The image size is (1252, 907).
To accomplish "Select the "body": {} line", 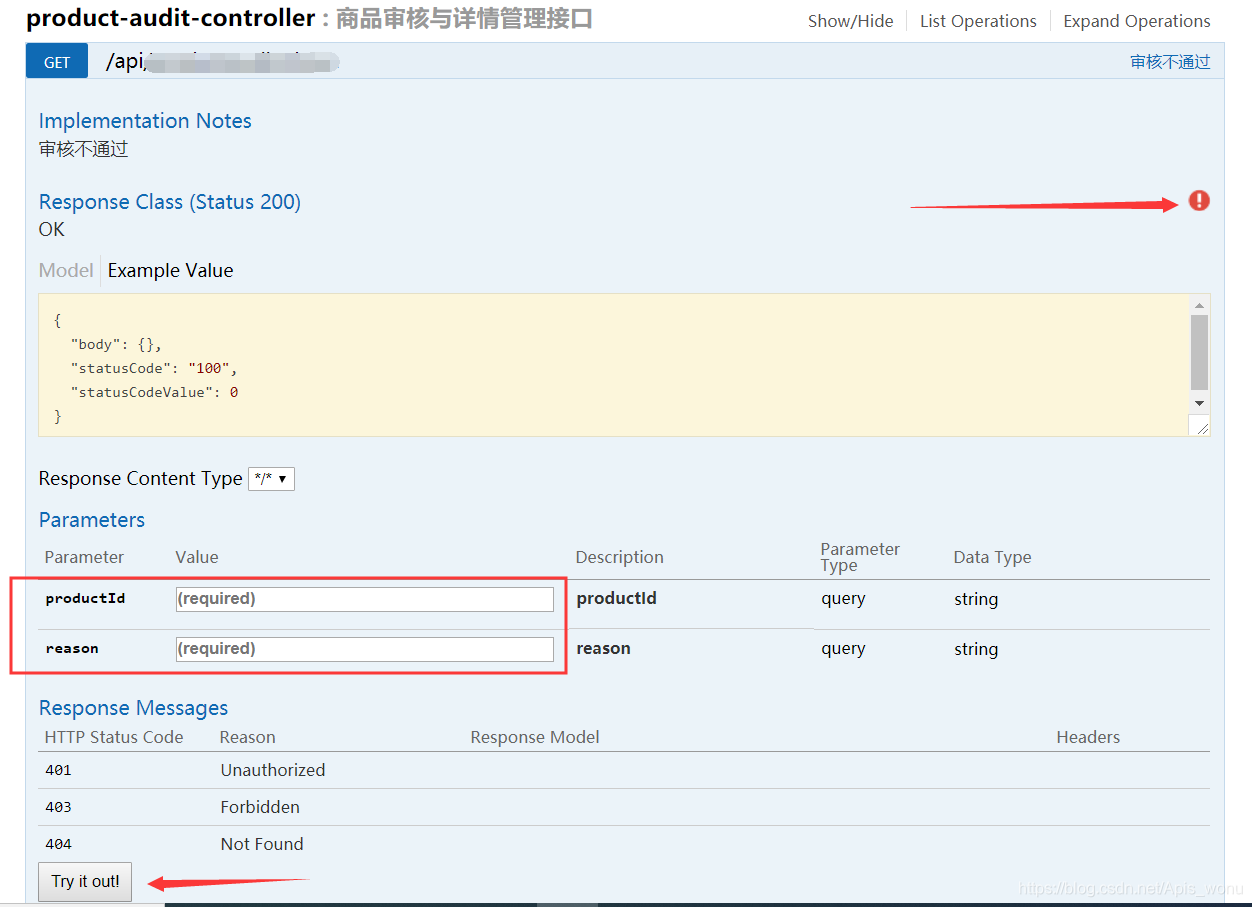I will click(x=115, y=344).
